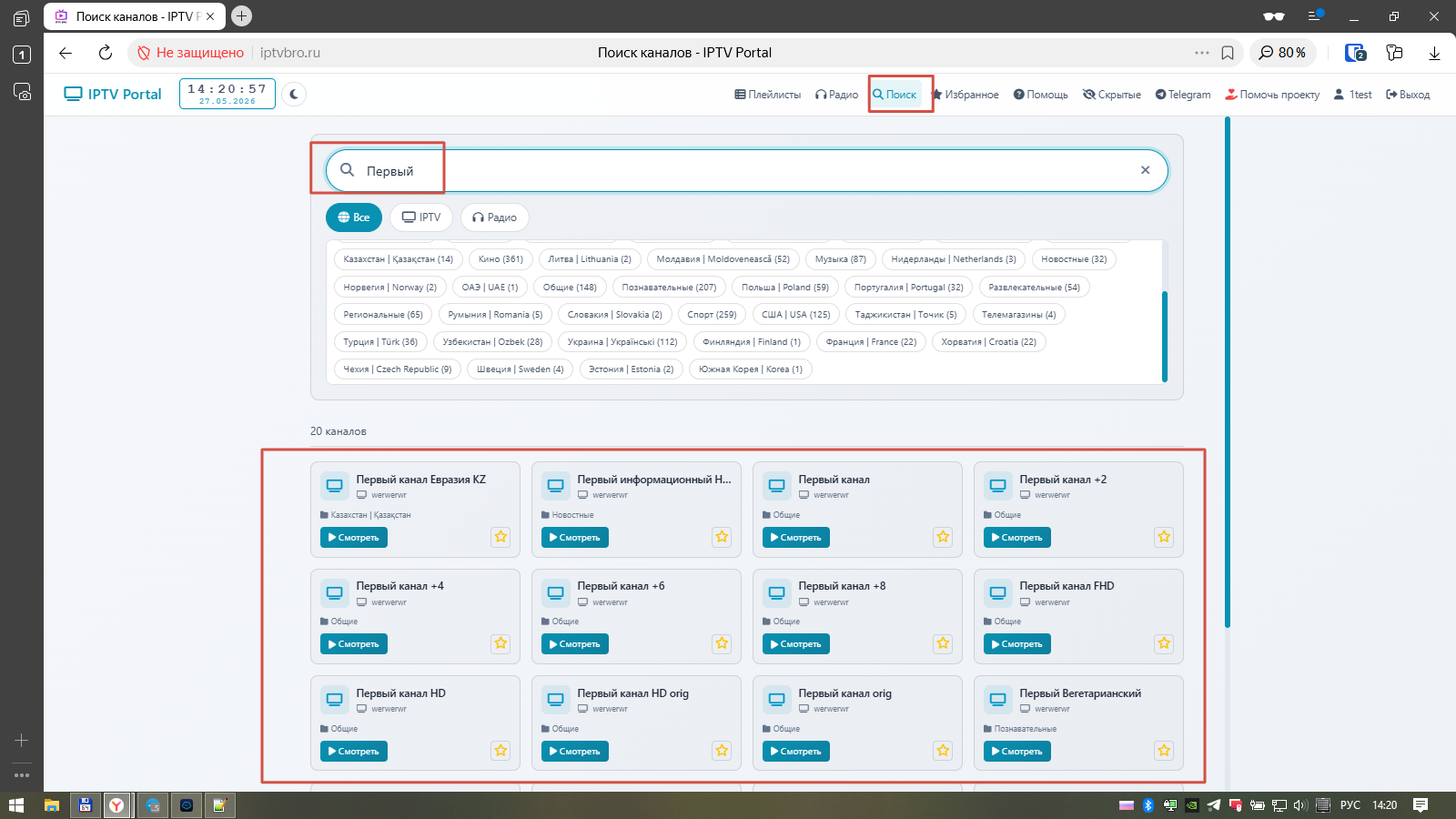Open the browser zoom 80% control
This screenshot has height=819, width=1456.
point(1283,53)
